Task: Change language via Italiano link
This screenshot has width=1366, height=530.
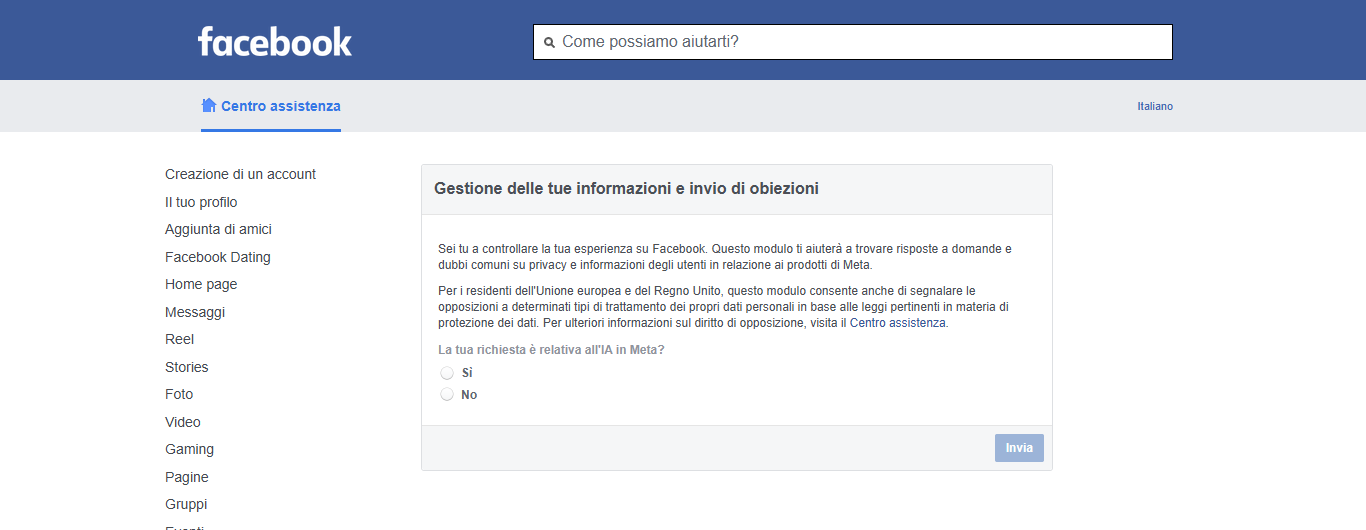Action: tap(1155, 106)
